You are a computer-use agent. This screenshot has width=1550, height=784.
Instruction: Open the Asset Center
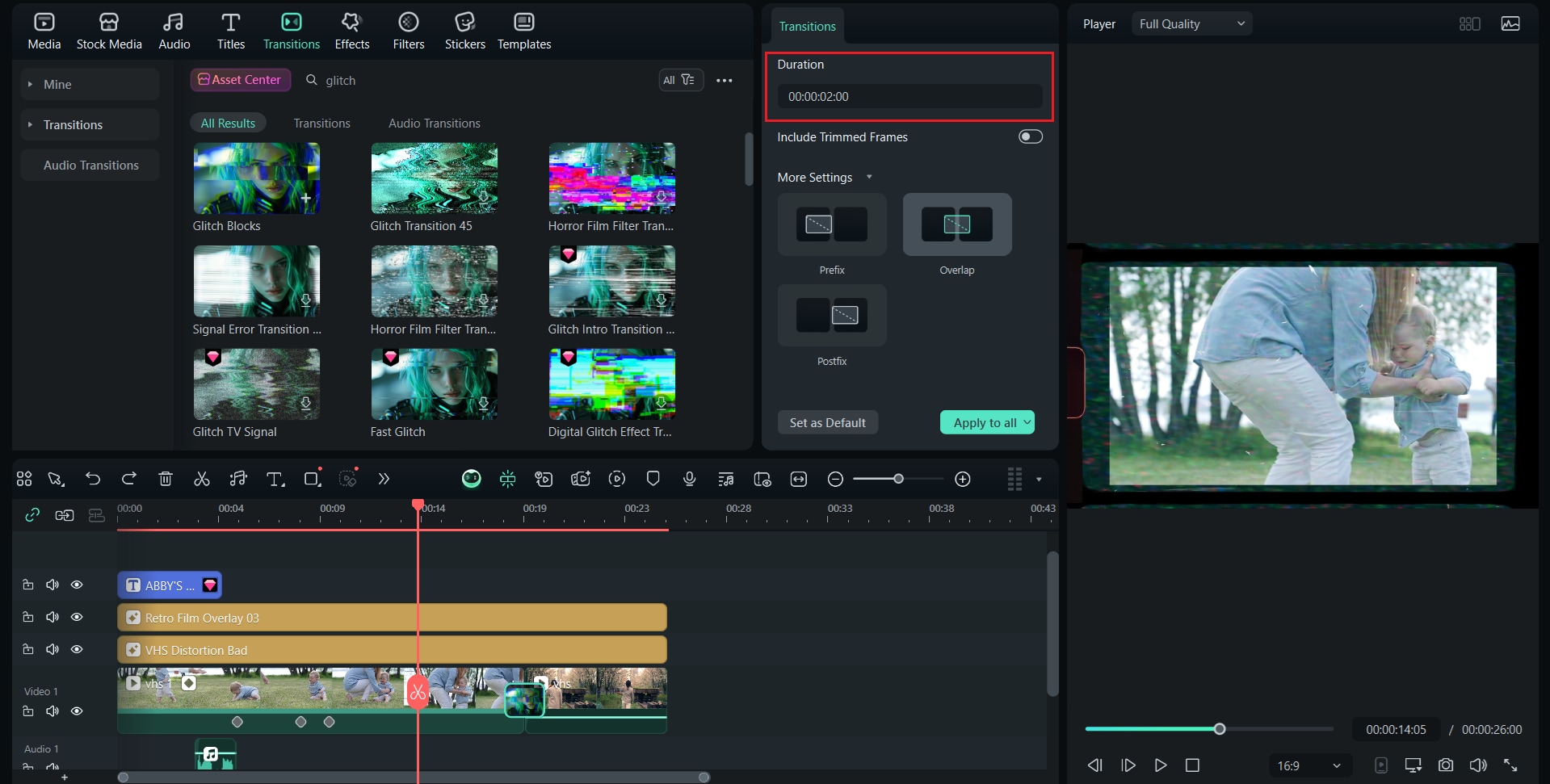tap(240, 79)
